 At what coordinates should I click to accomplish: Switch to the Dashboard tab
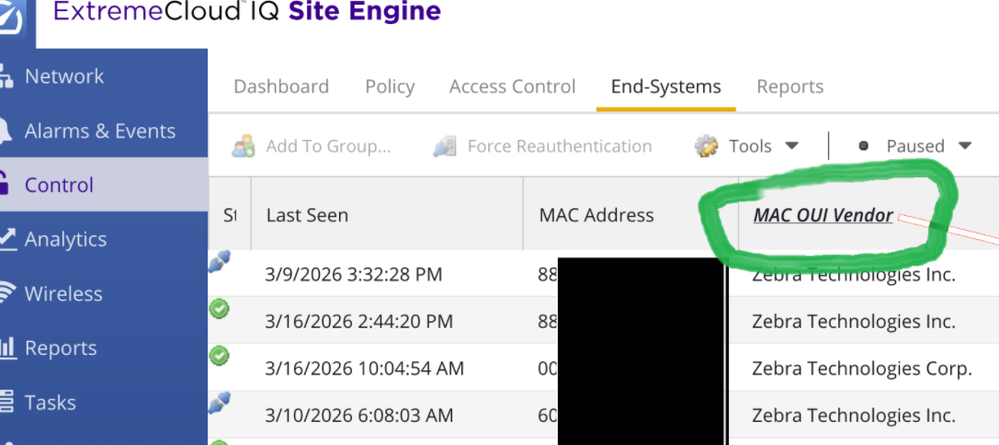coord(281,86)
